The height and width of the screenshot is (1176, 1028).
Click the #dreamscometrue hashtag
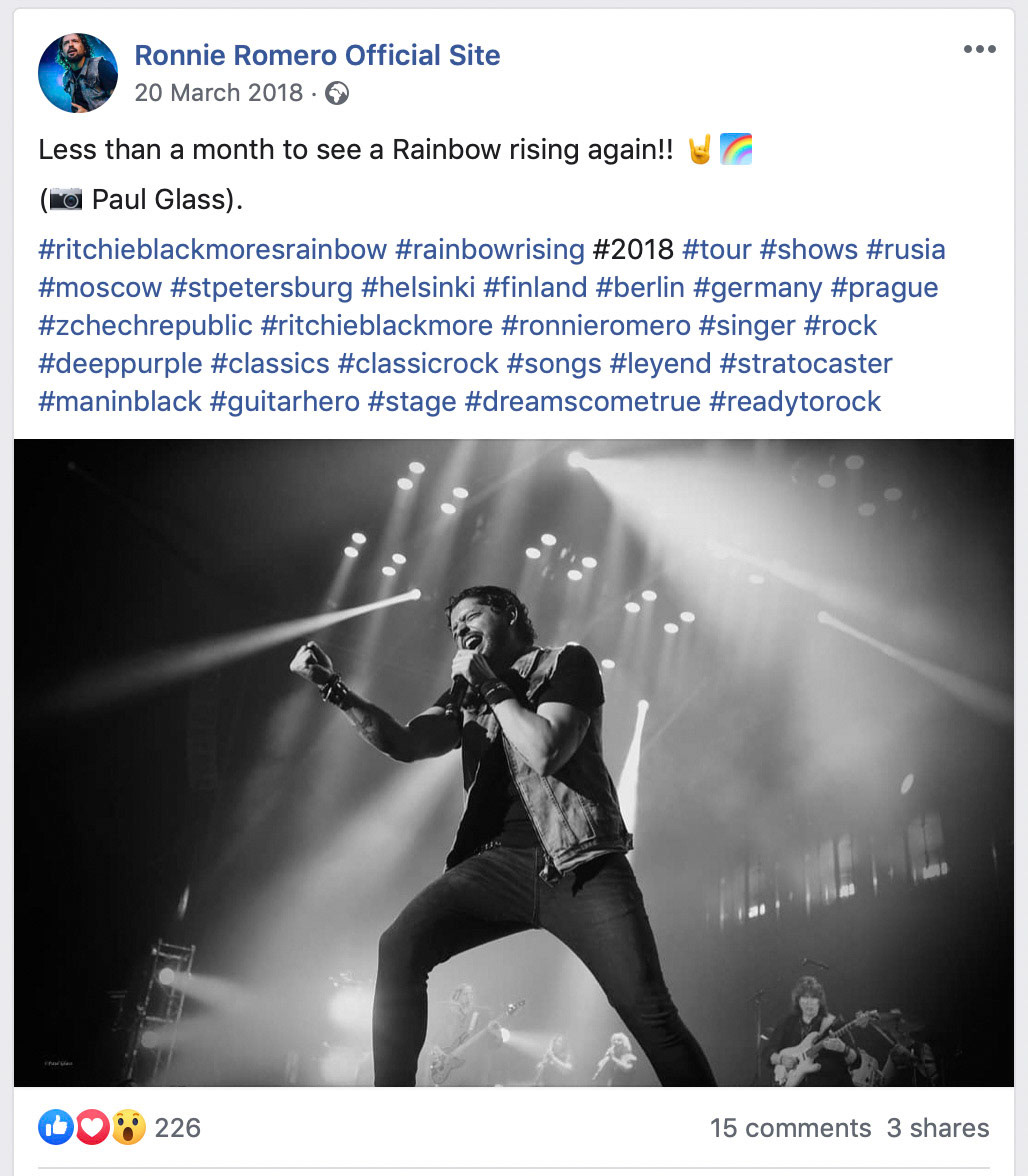582,402
